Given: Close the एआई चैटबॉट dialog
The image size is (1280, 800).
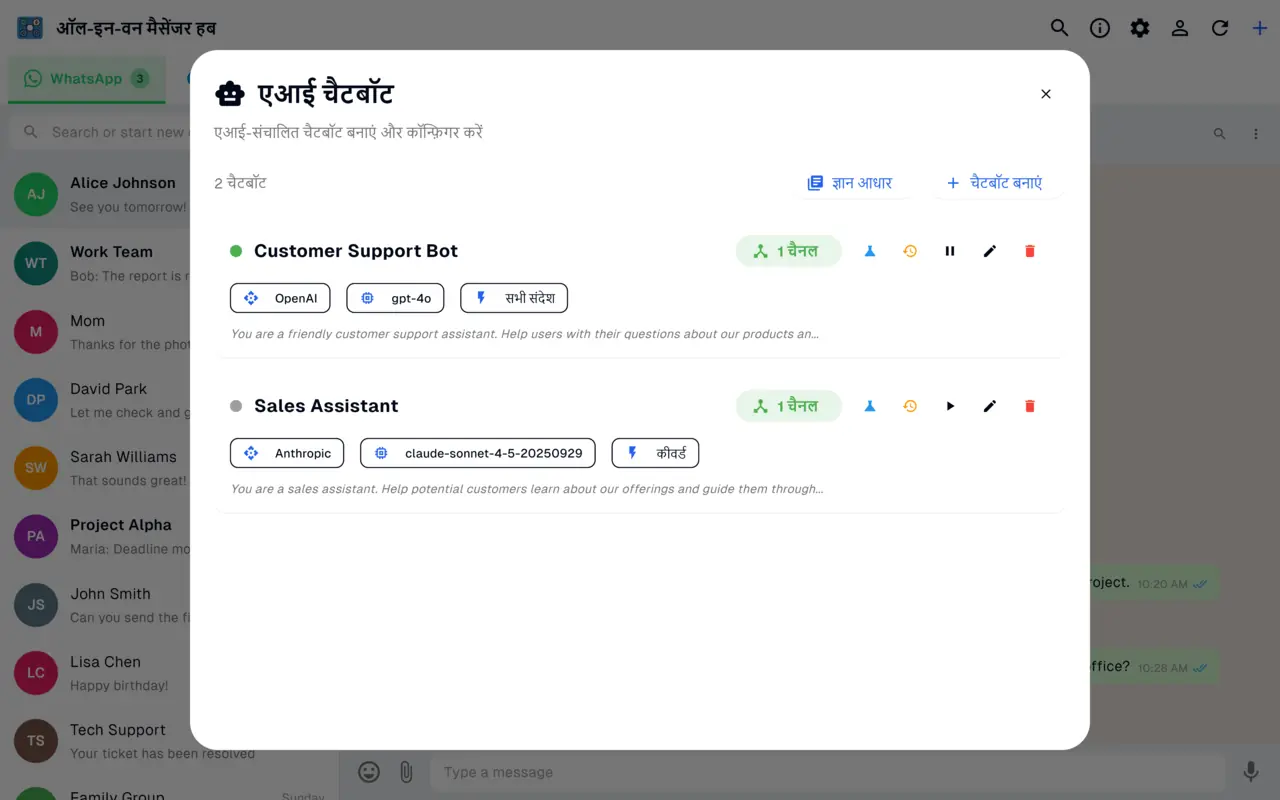Looking at the screenshot, I should point(1046,94).
